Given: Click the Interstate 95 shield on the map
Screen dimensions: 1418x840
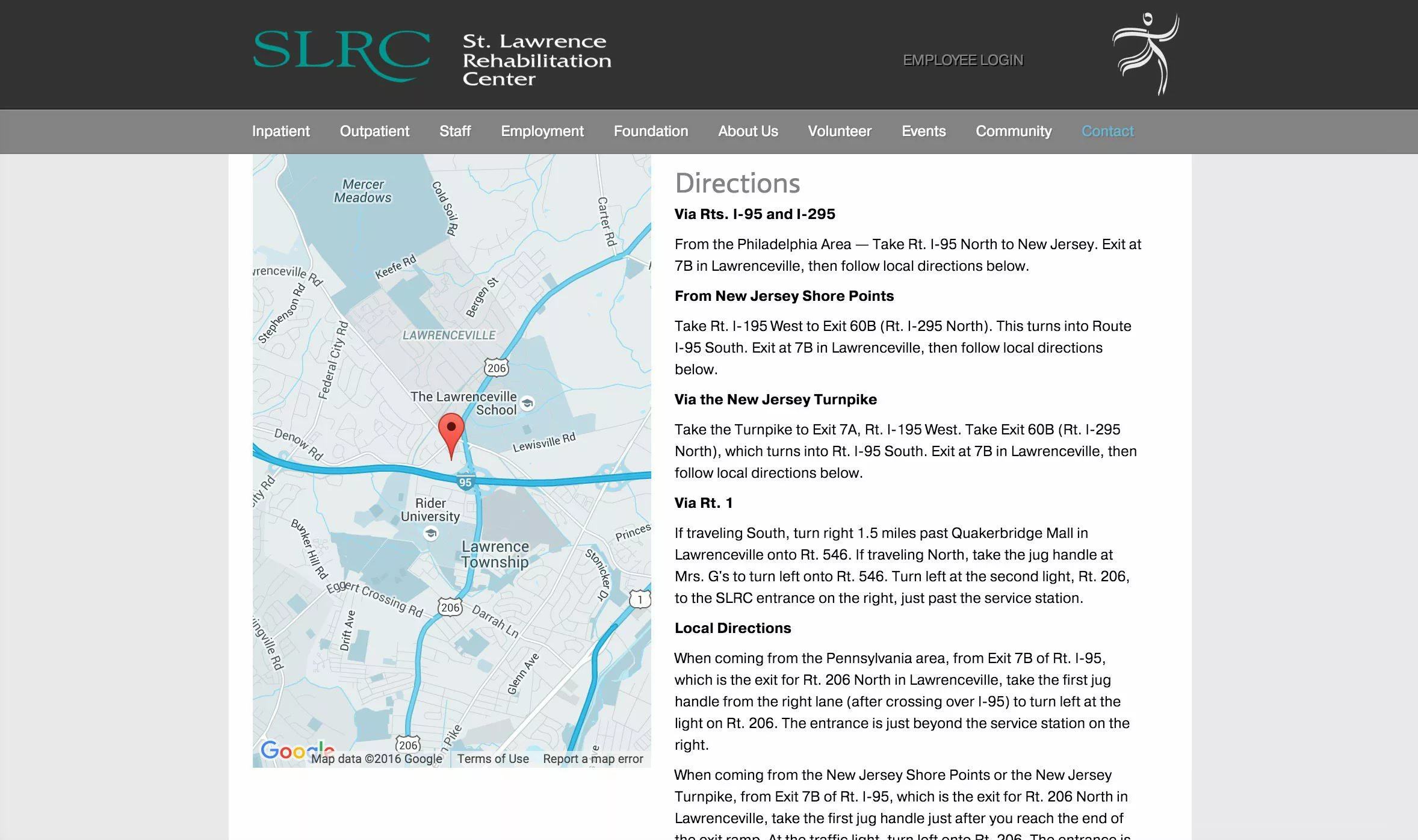Looking at the screenshot, I should coord(464,481).
